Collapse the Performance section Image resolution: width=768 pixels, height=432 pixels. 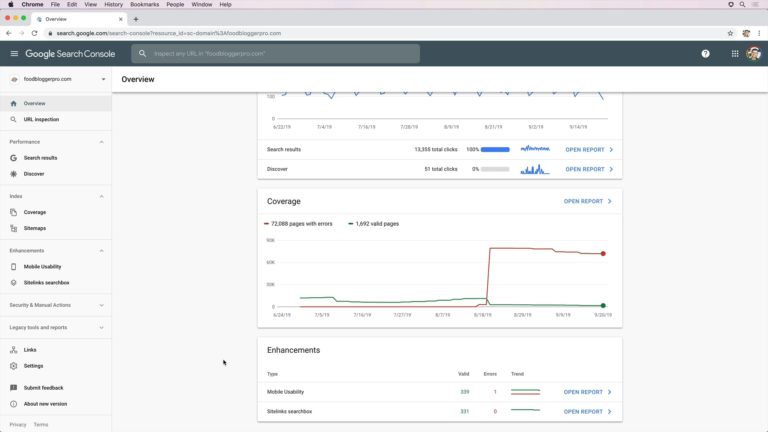pyautogui.click(x=101, y=142)
